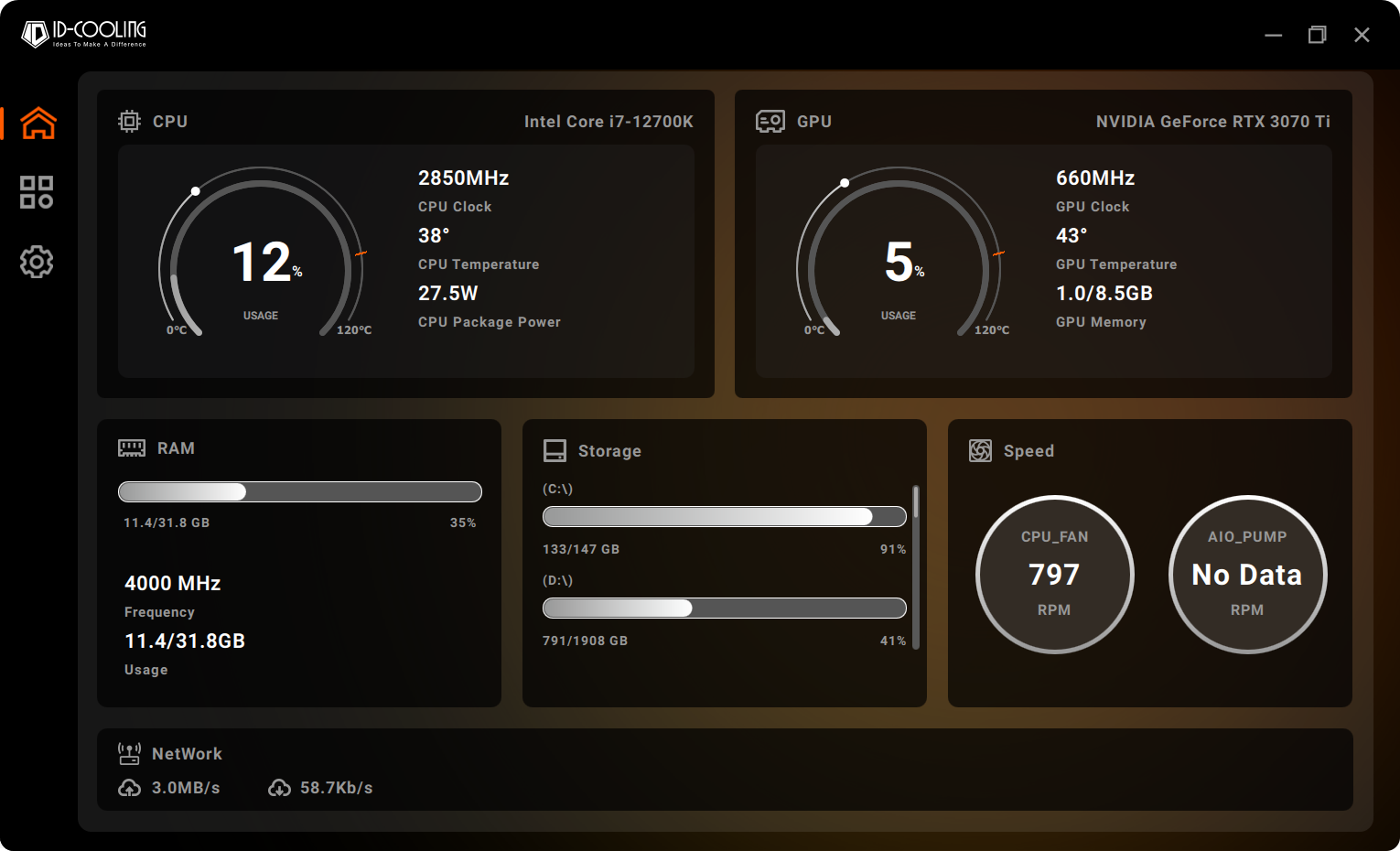Select the CPU_FAN 797 RPM circle

coord(1054,575)
